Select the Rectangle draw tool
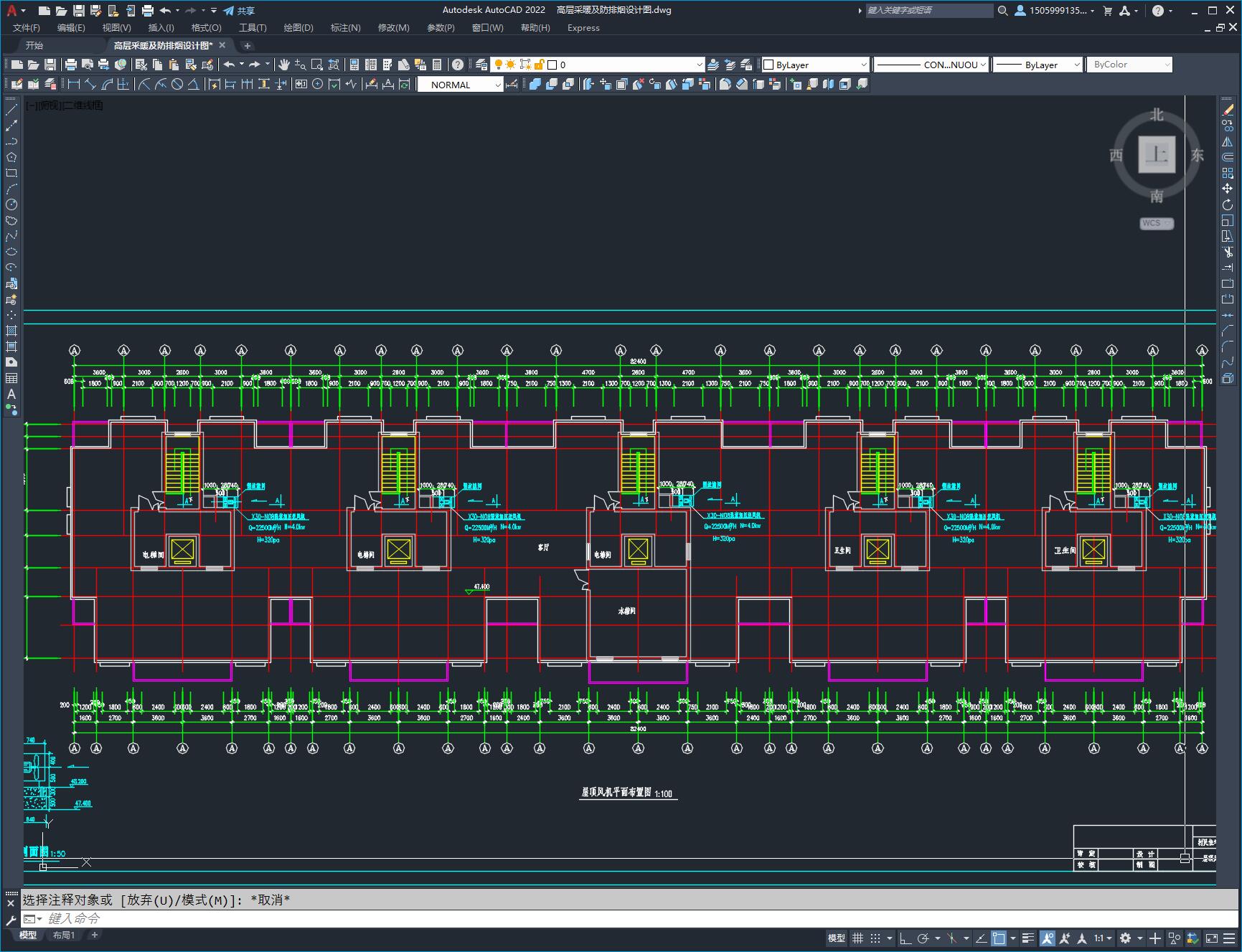Viewport: 1242px width, 952px height. point(11,173)
